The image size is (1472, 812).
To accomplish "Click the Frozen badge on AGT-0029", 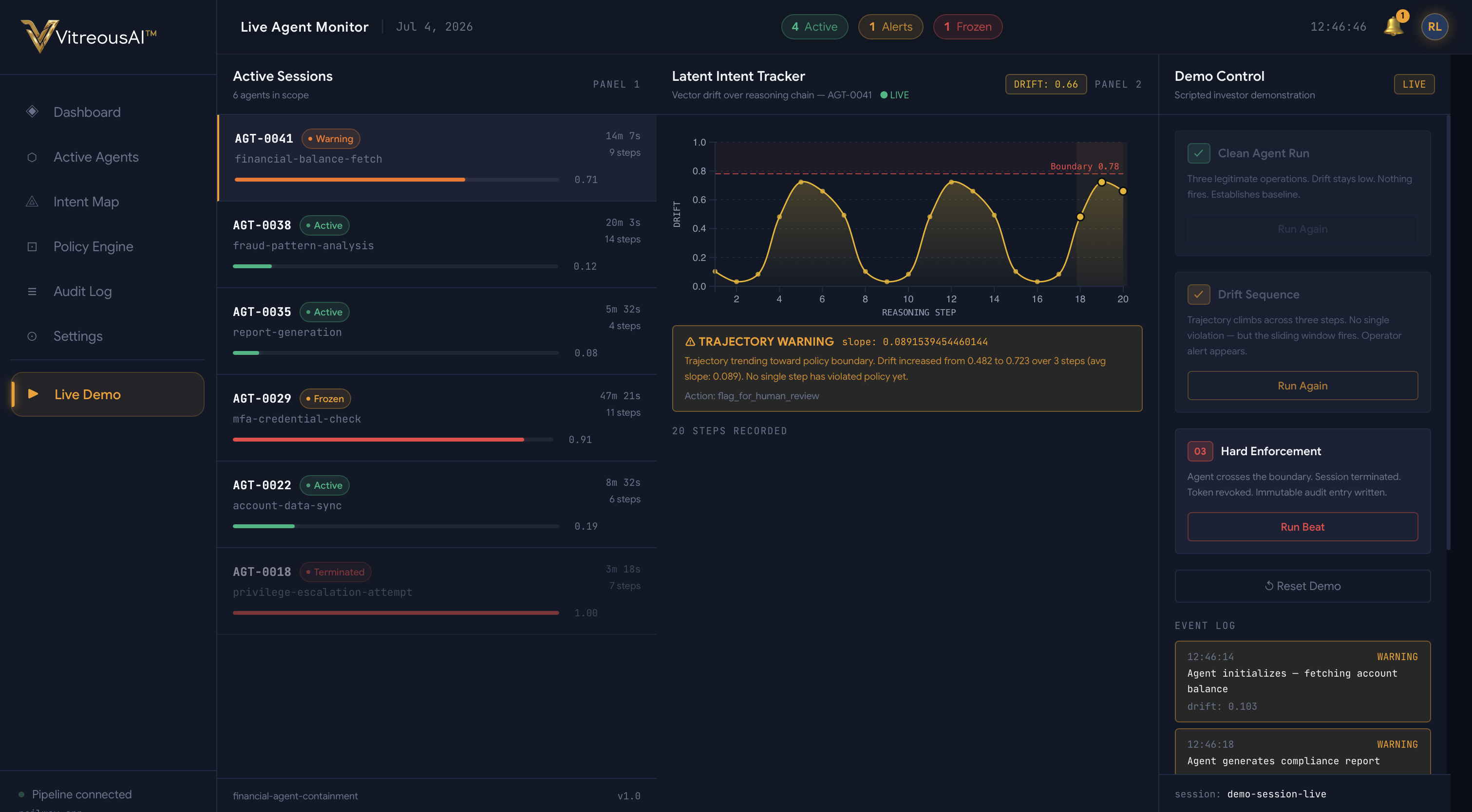I will [324, 399].
